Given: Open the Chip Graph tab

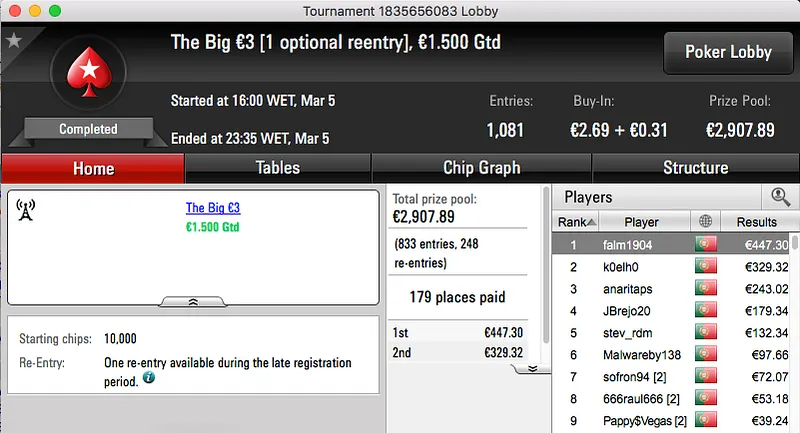Looking at the screenshot, I should tap(481, 168).
